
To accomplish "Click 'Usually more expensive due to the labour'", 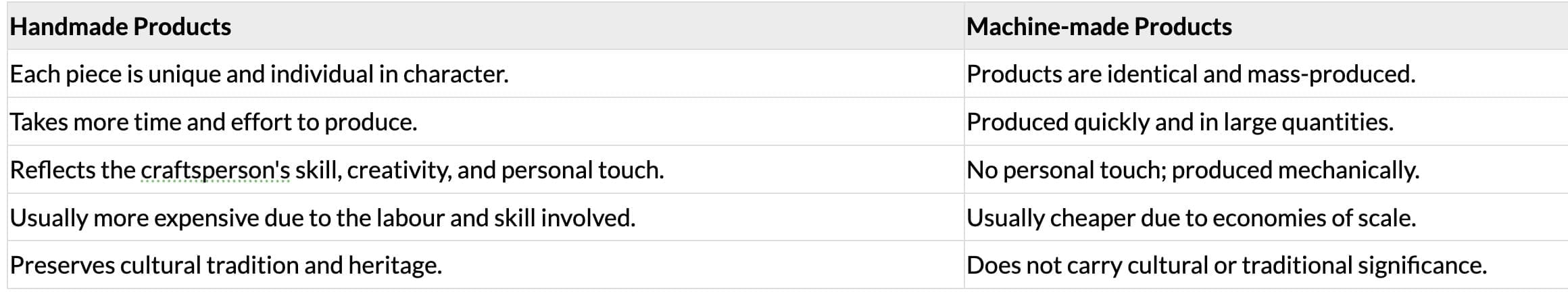I will 322,218.
